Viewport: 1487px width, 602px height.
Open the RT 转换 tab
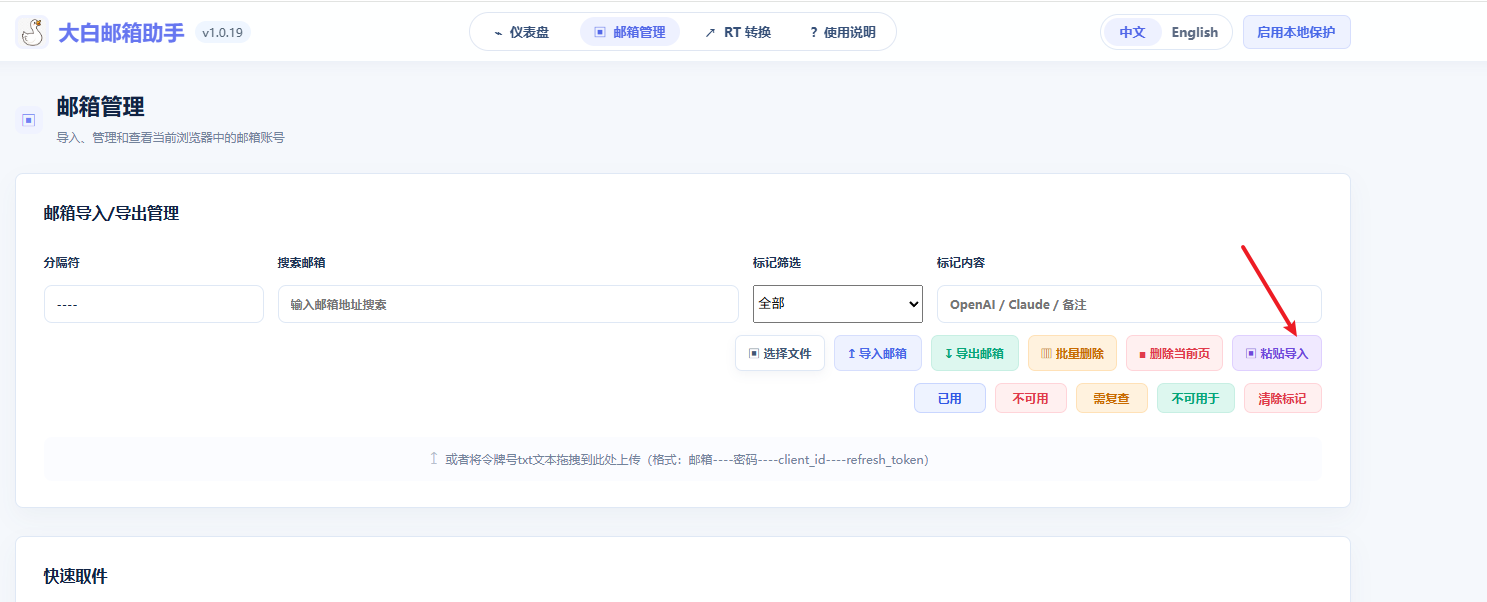pyautogui.click(x=738, y=32)
